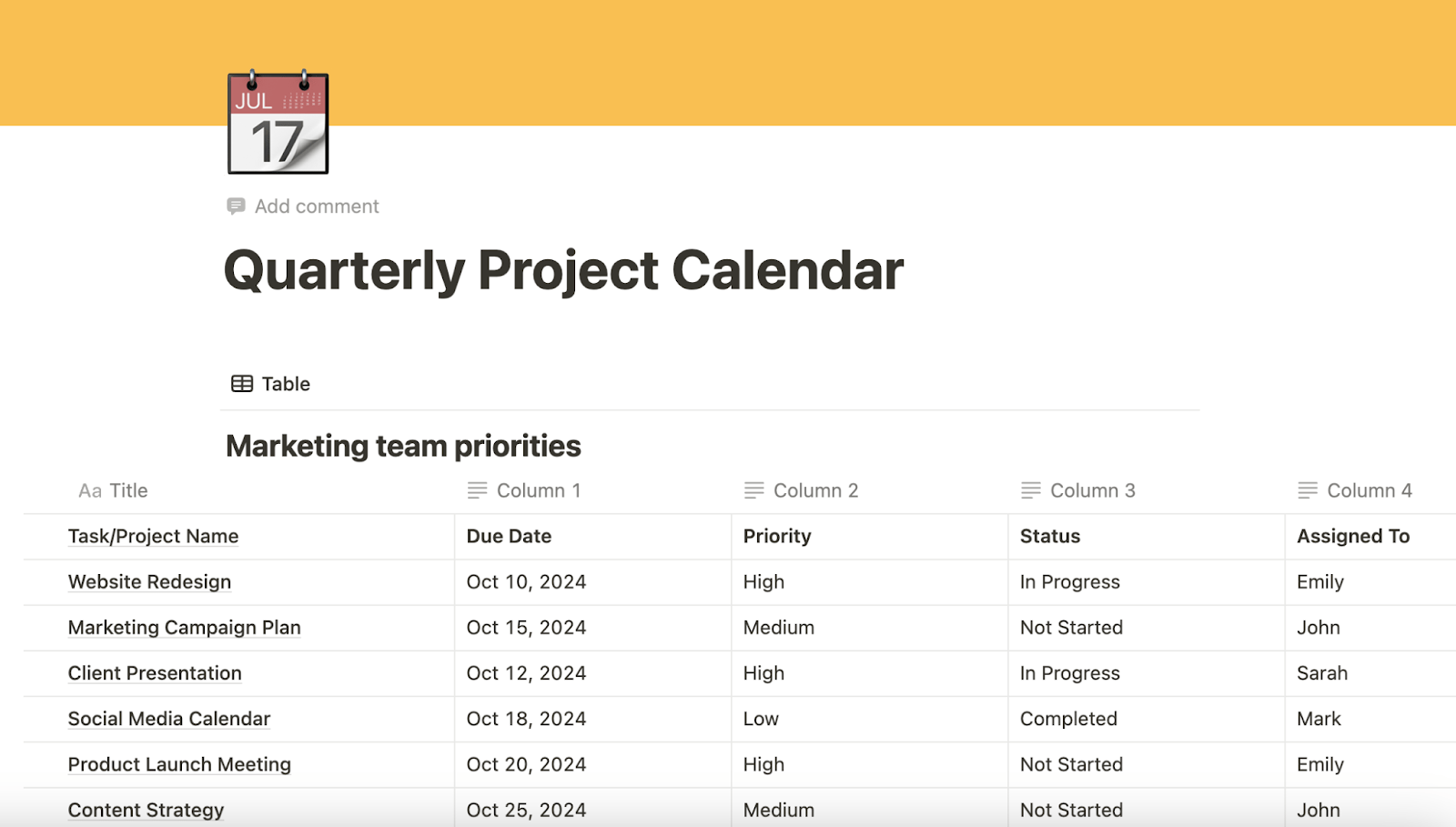Click the Add comment button
This screenshot has width=1456, height=827.
pyautogui.click(x=317, y=206)
